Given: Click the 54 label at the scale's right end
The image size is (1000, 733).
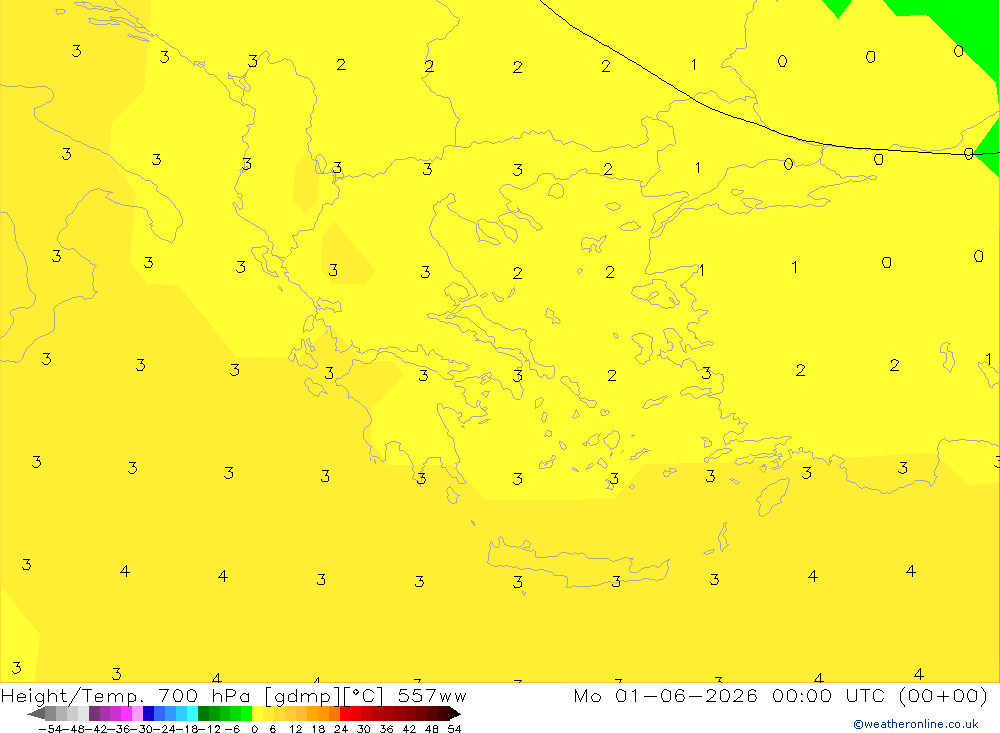Looking at the screenshot, I should click(x=454, y=729).
